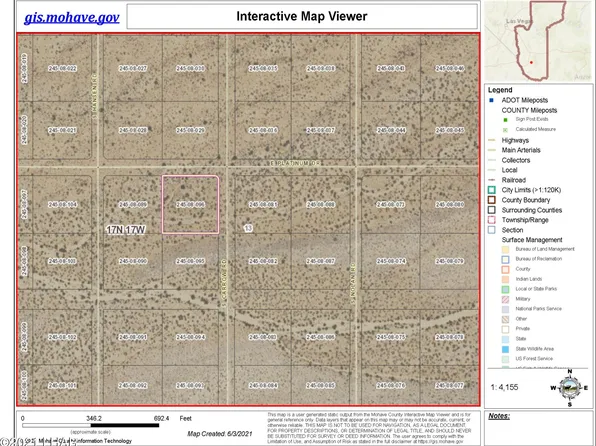Click the US Forest Service swatch

[505, 359]
